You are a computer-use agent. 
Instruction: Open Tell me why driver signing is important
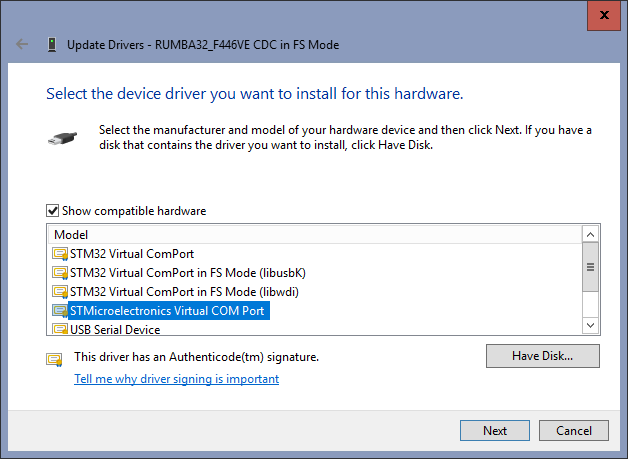pyautogui.click(x=177, y=379)
